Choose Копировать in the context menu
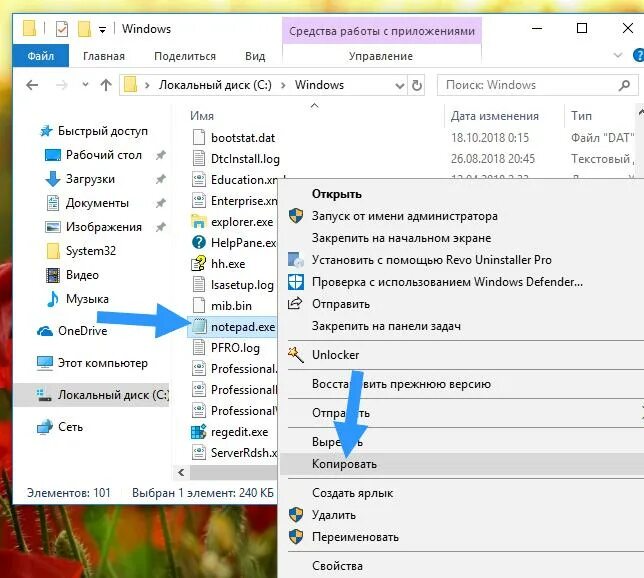644x578 pixels. tap(344, 464)
